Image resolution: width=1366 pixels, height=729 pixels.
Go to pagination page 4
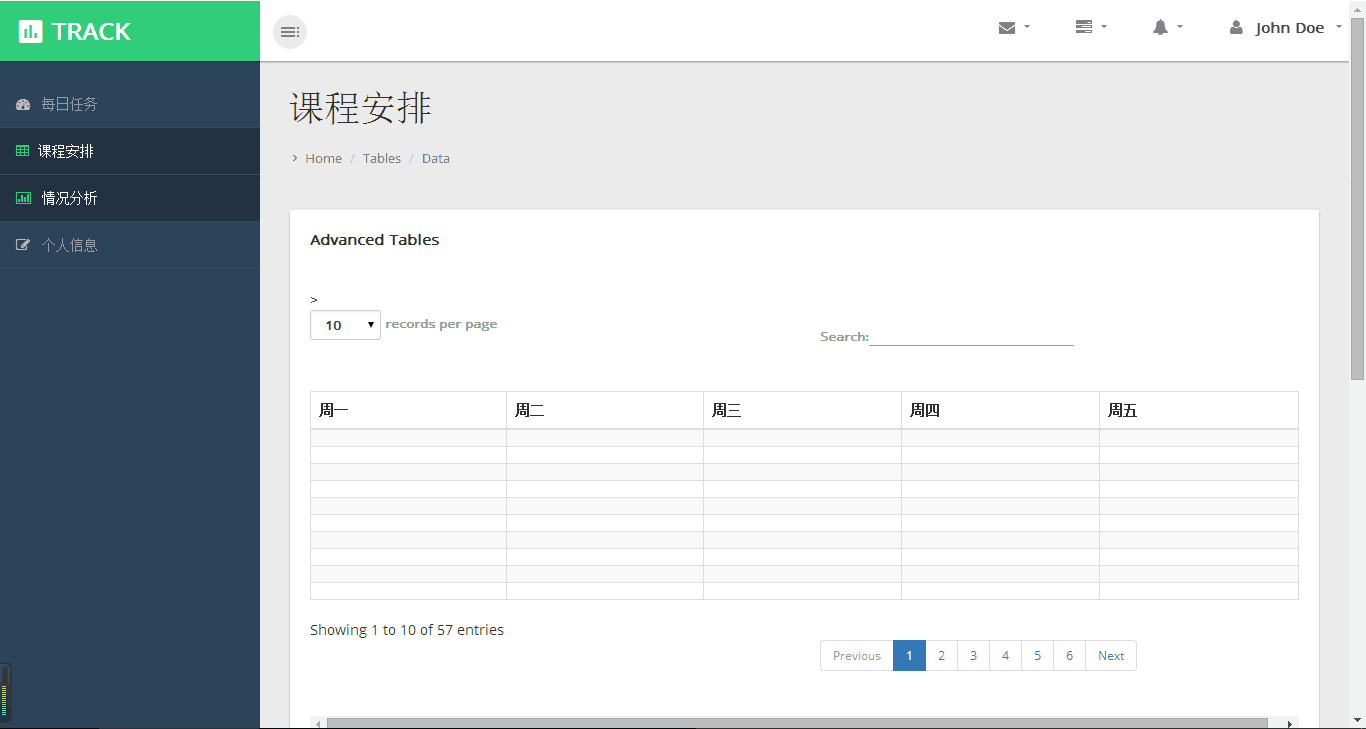point(1005,656)
